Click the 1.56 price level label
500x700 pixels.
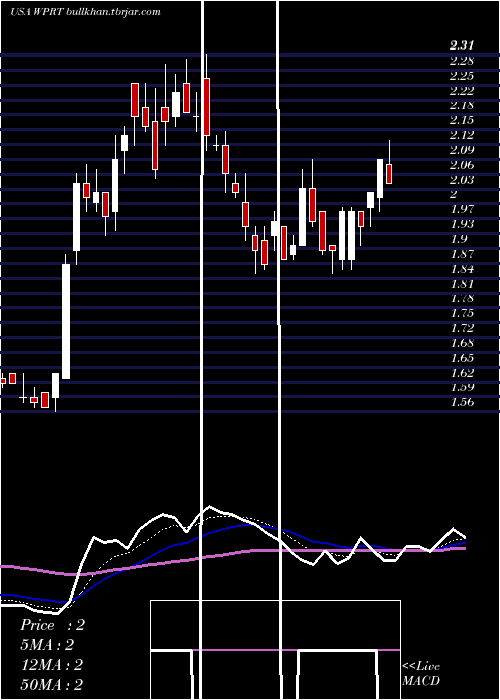point(462,402)
